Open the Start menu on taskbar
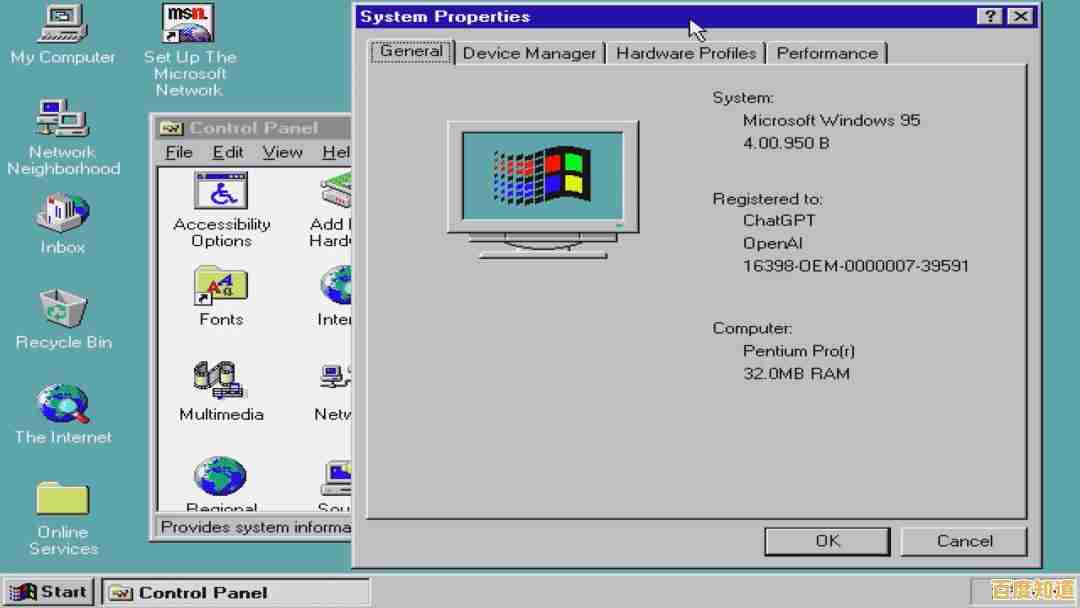 click(50, 592)
